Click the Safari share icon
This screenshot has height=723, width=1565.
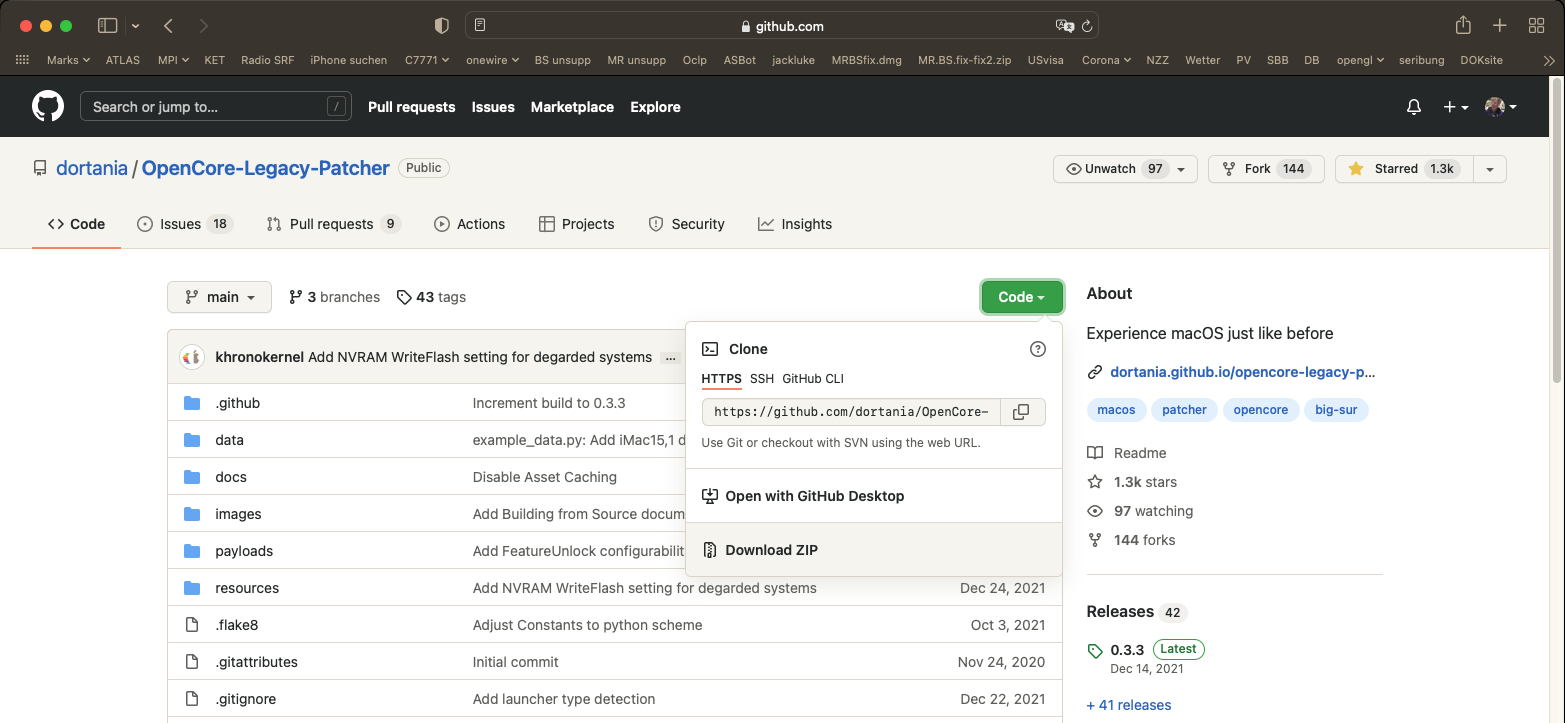[x=1463, y=26]
